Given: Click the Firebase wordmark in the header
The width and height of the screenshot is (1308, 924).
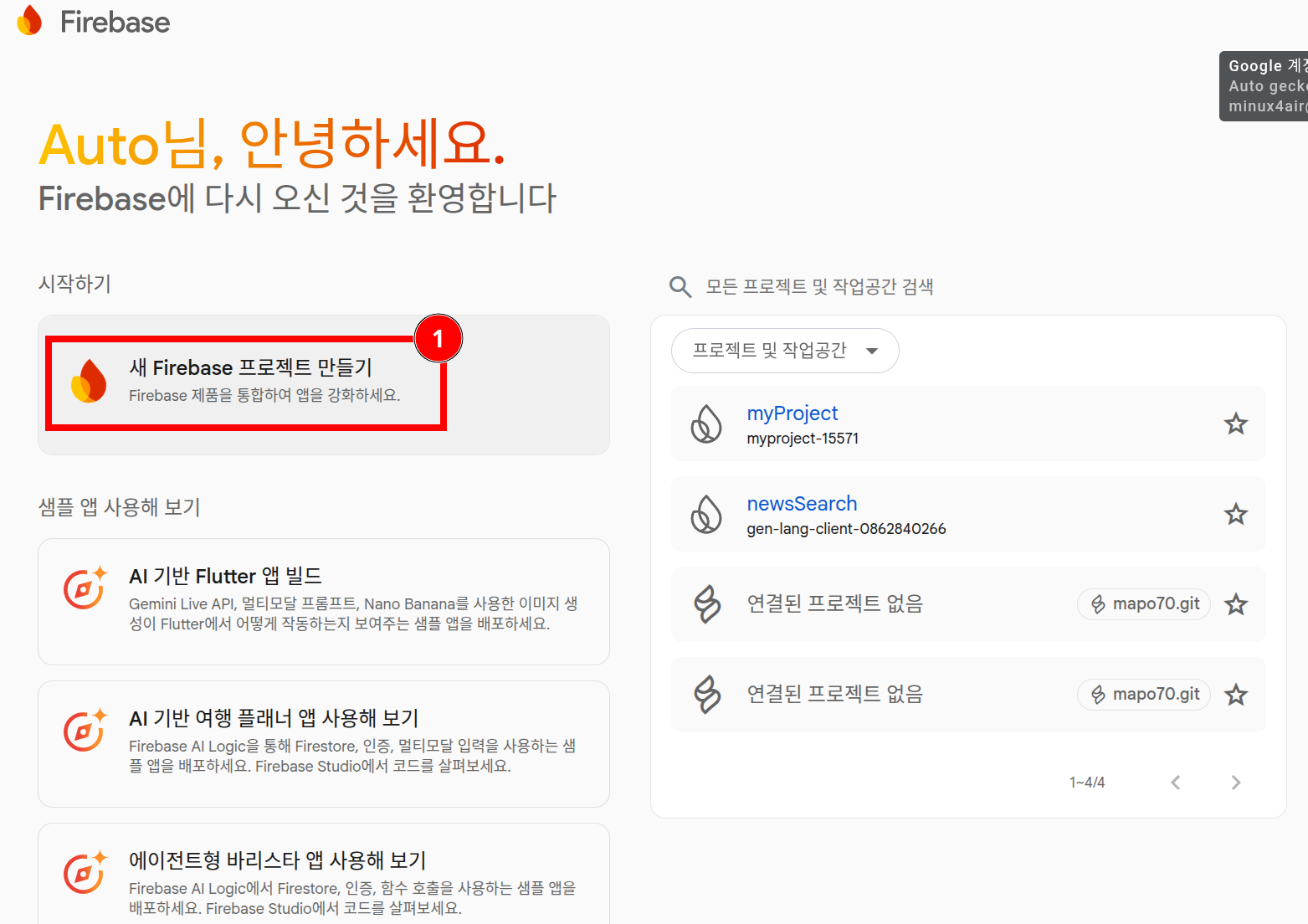Looking at the screenshot, I should coord(115,22).
